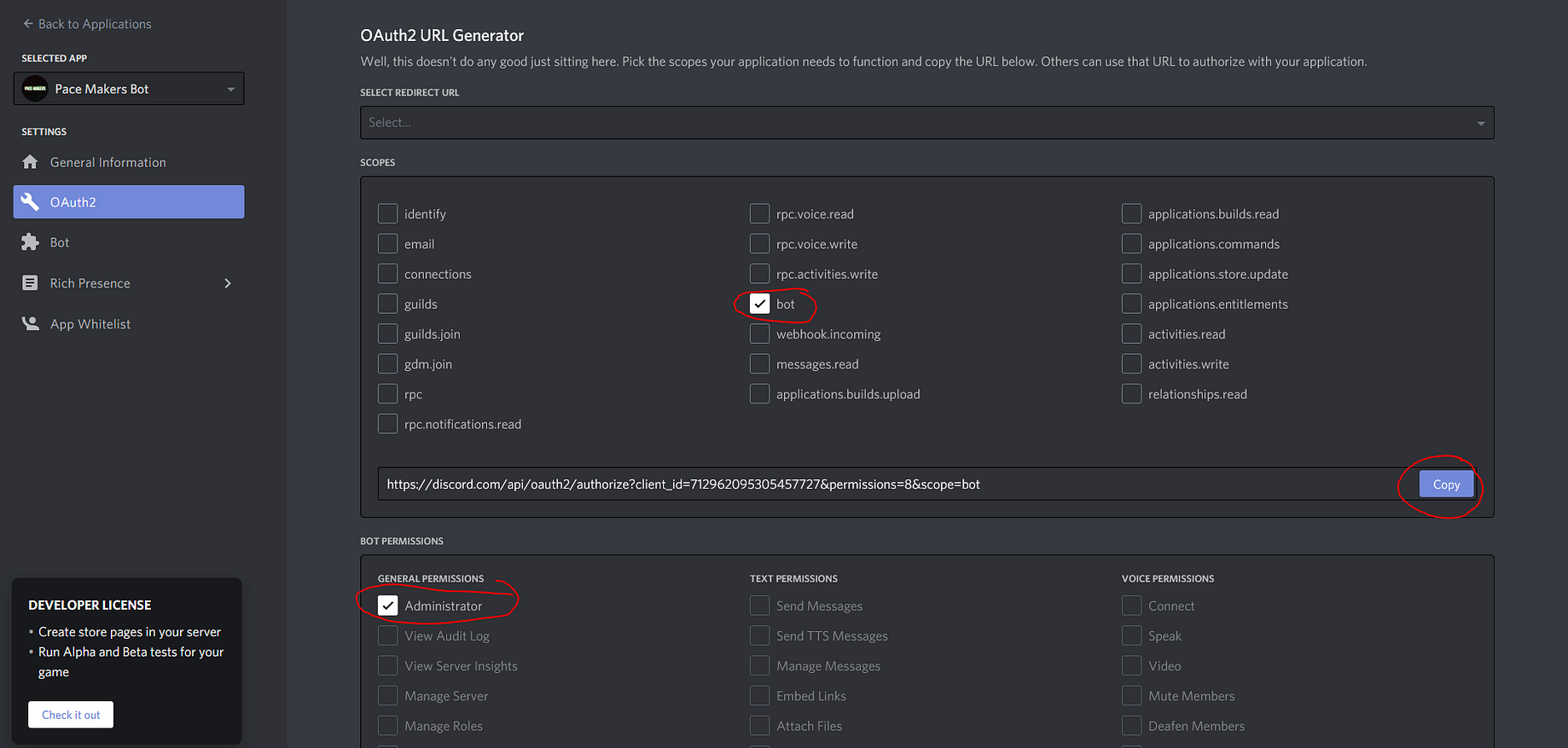Enable the Connect voice permission

1132,606
